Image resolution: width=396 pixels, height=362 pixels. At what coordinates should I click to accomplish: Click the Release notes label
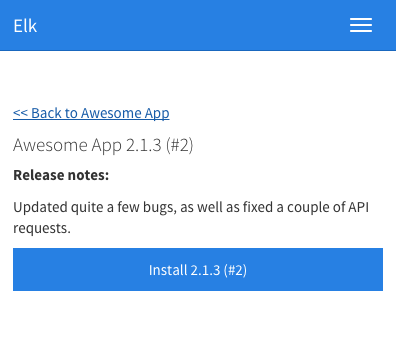tap(61, 175)
